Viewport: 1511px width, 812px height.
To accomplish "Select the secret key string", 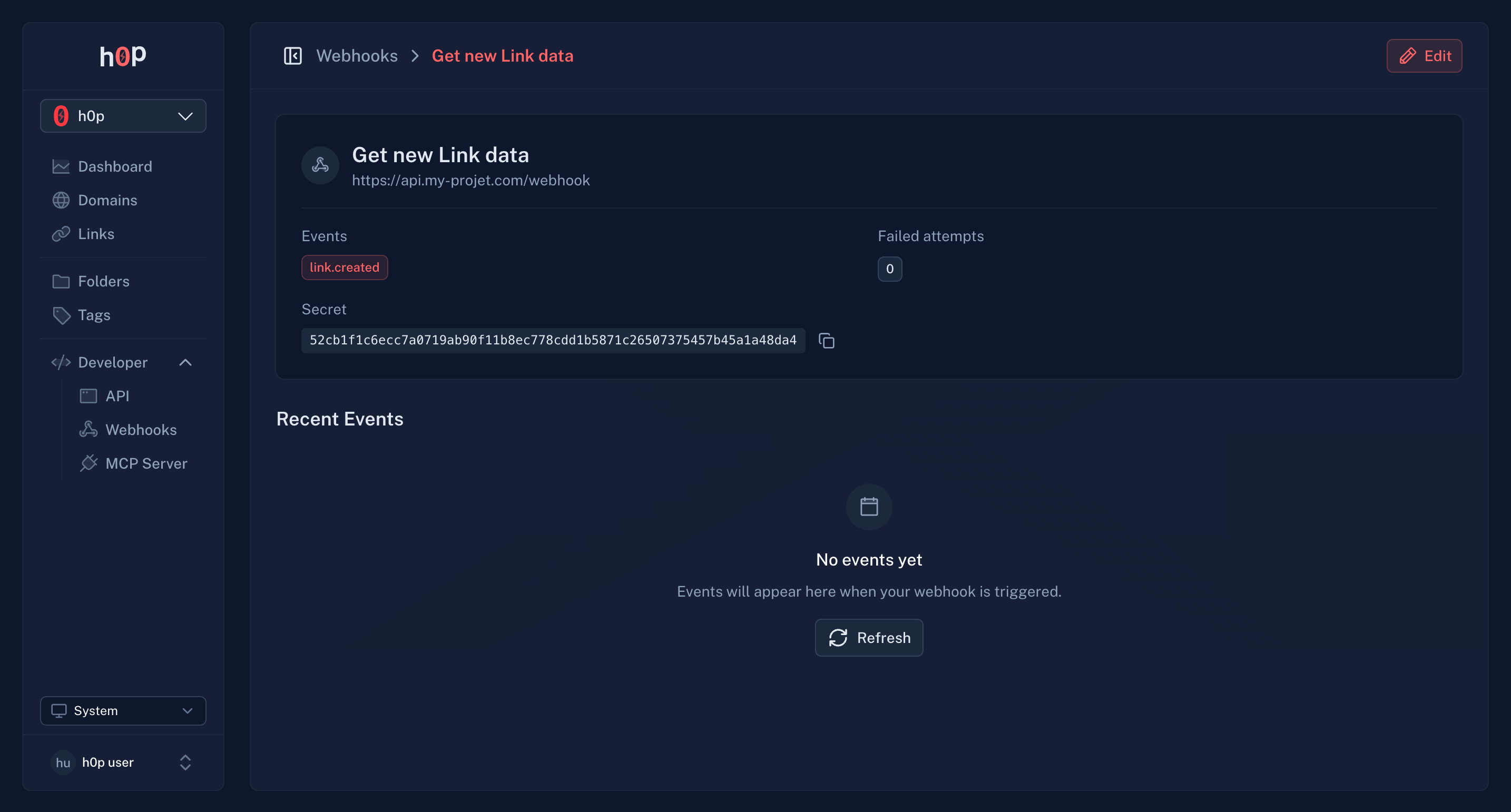I will (x=553, y=341).
